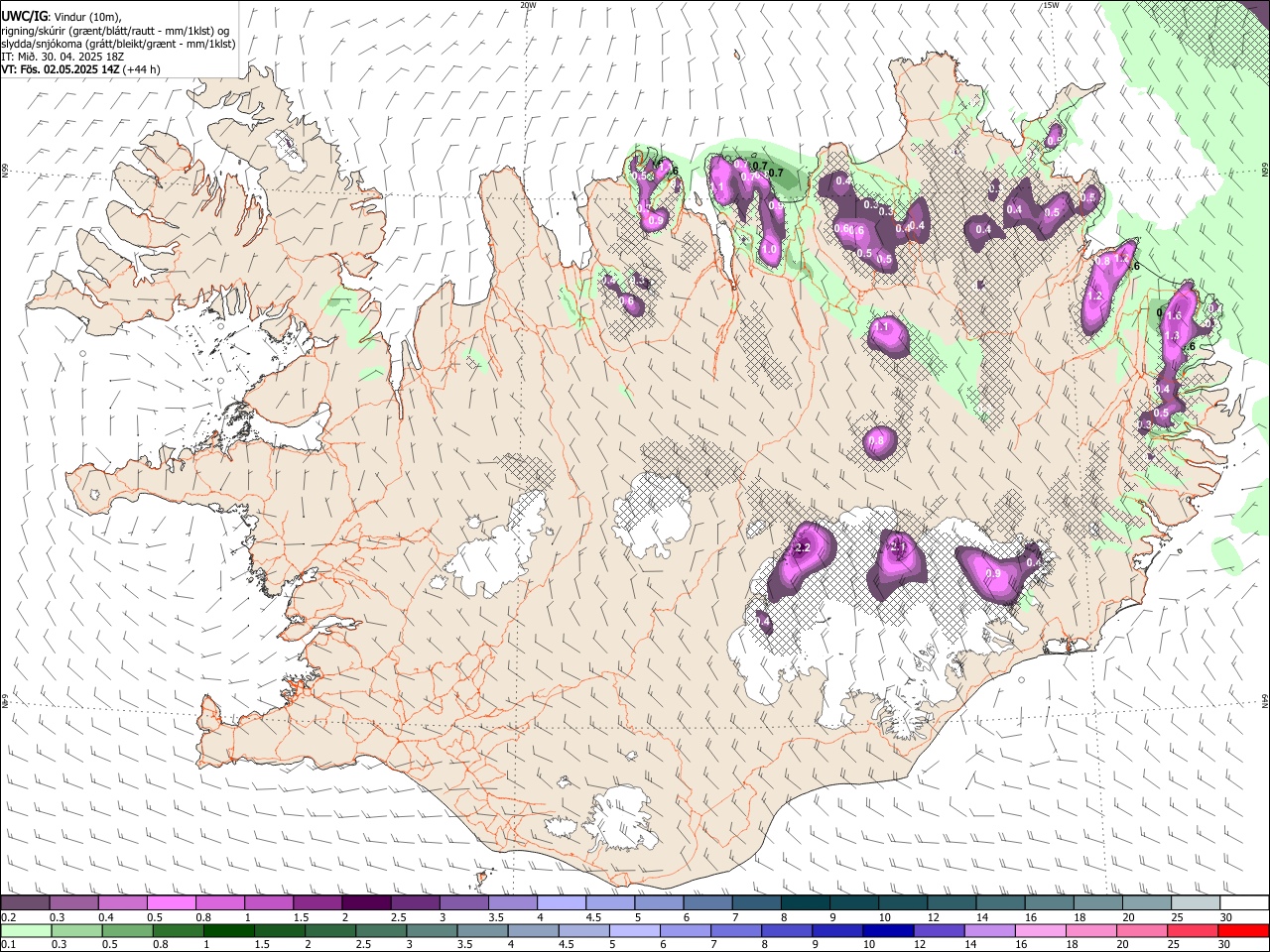
Task: Pick the lavender swatch starting at 4 in the purple scale
Action: click(562, 903)
